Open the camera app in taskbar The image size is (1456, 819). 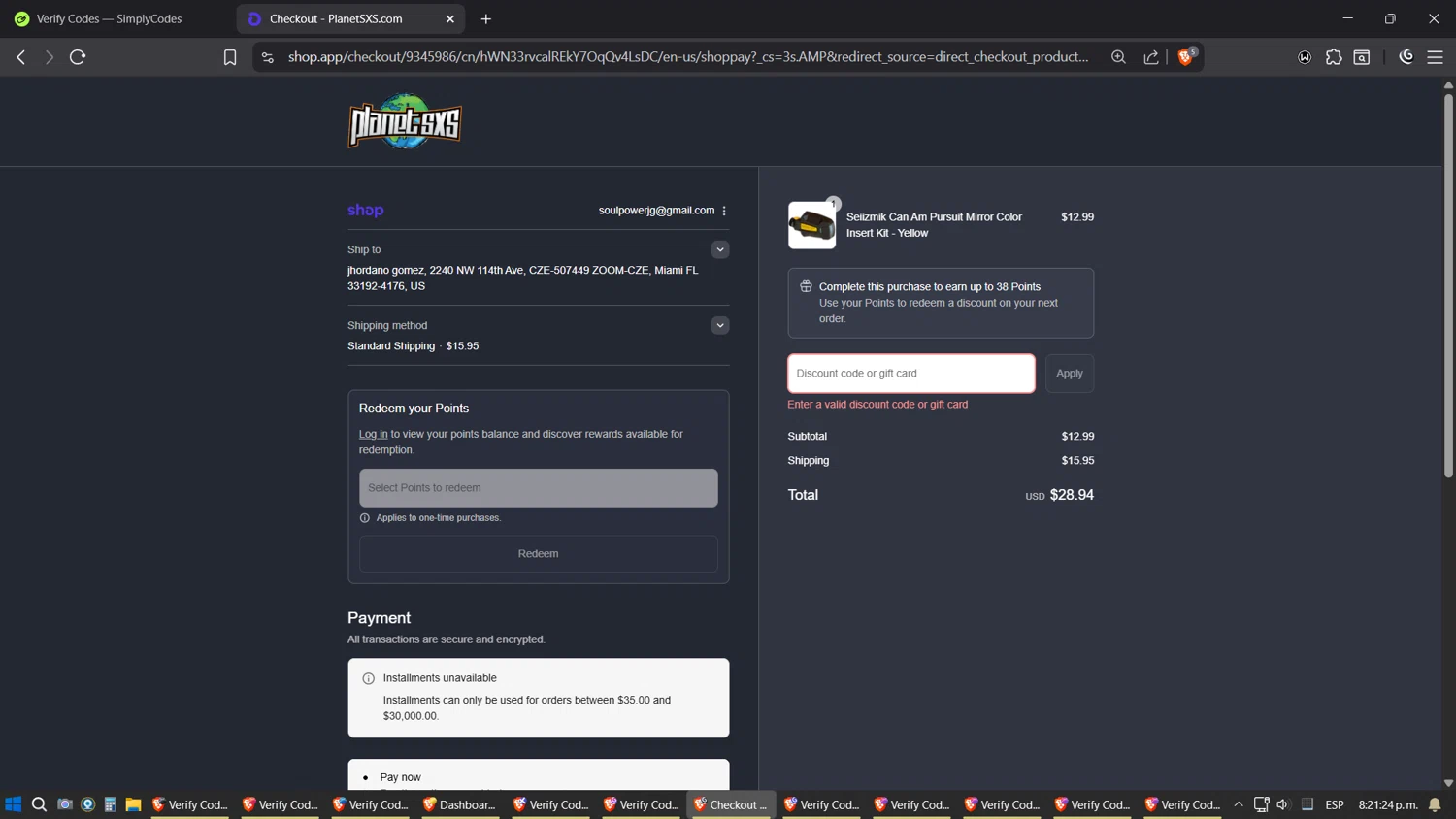[x=65, y=804]
